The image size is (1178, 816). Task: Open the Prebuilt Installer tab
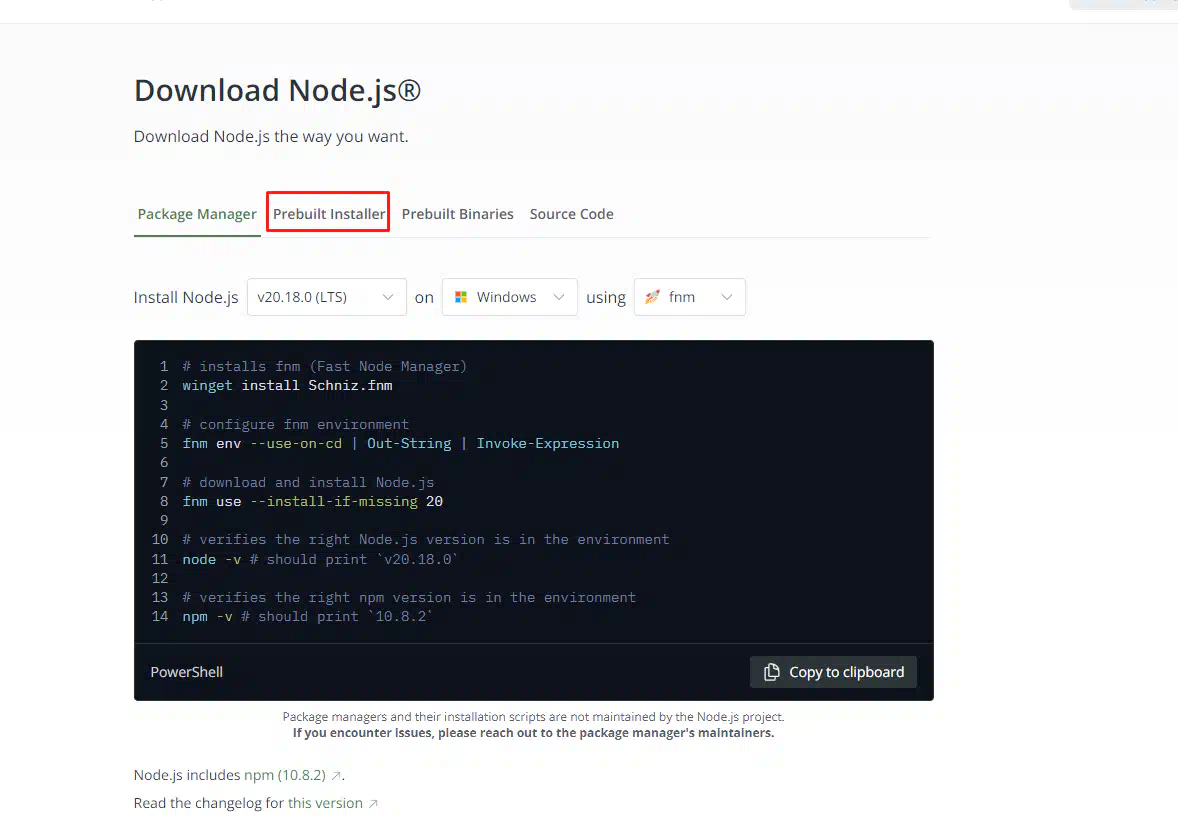328,214
